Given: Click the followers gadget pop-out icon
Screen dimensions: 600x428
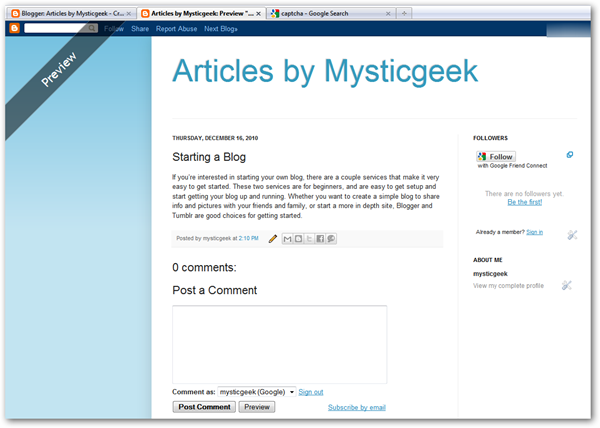Looking at the screenshot, I should click(569, 155).
